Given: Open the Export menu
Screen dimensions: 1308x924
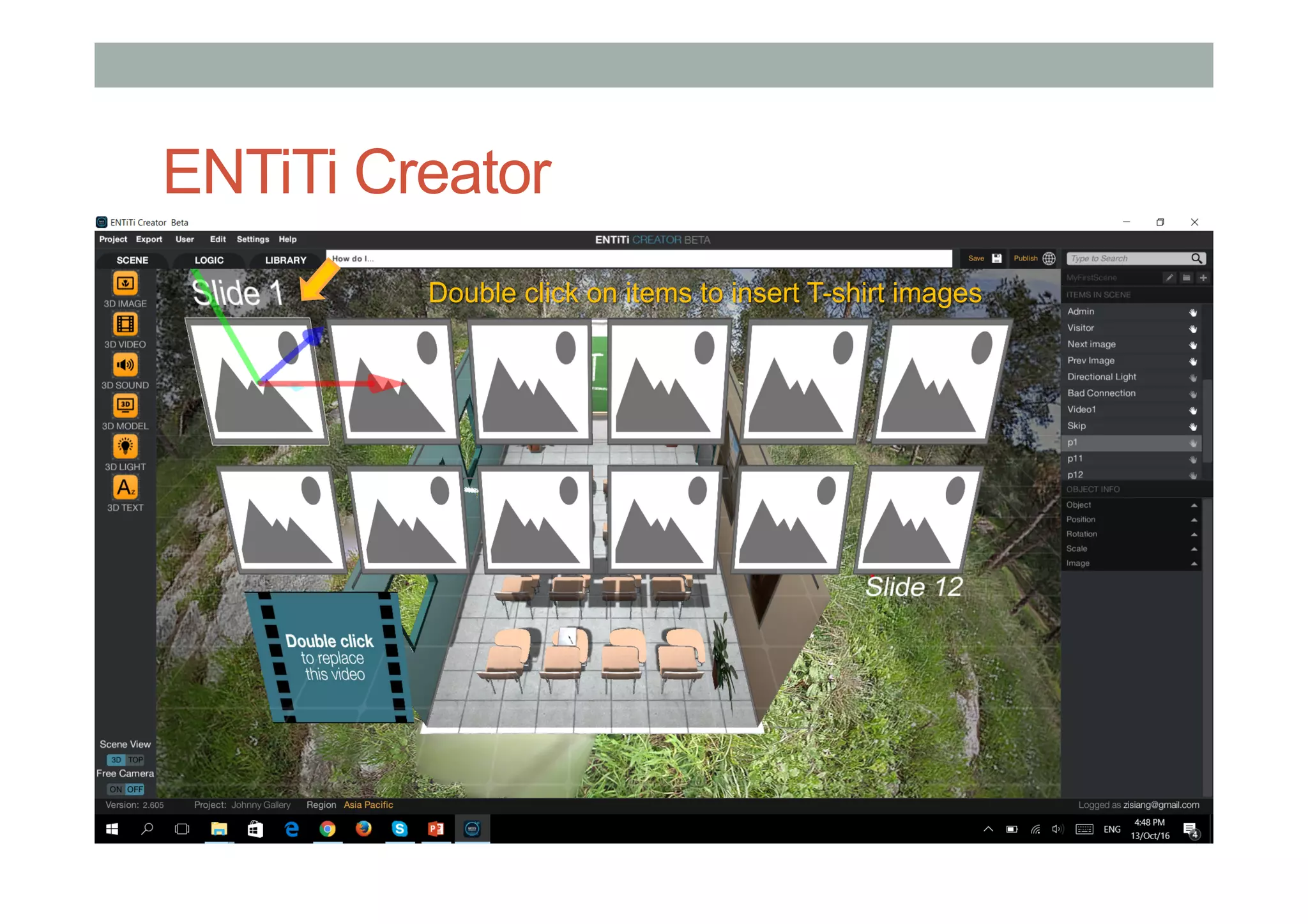Looking at the screenshot, I should pos(149,239).
